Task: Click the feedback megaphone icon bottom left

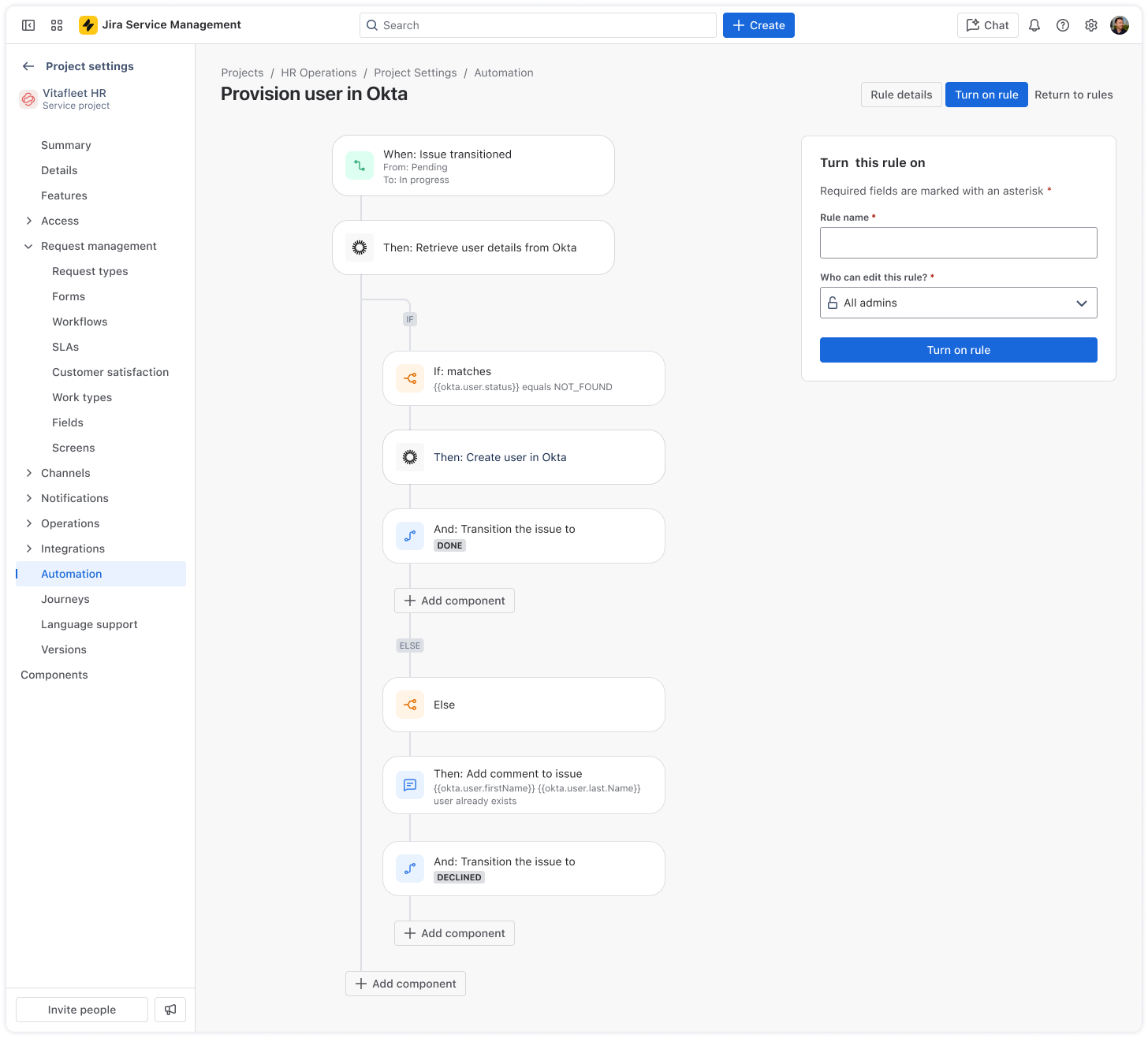Action: (170, 1010)
